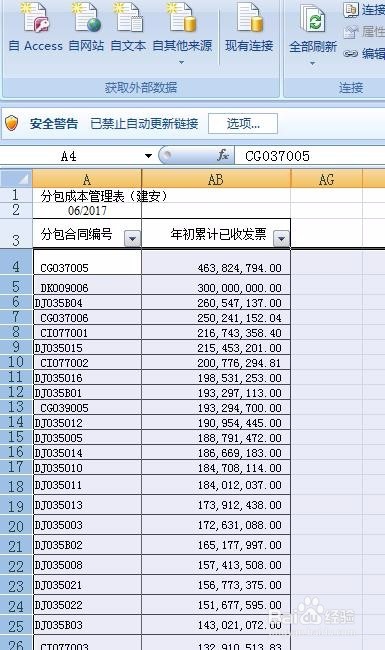The height and width of the screenshot is (650, 385).
Task: Click the select-all corner of the sheet
Action: tap(16, 179)
